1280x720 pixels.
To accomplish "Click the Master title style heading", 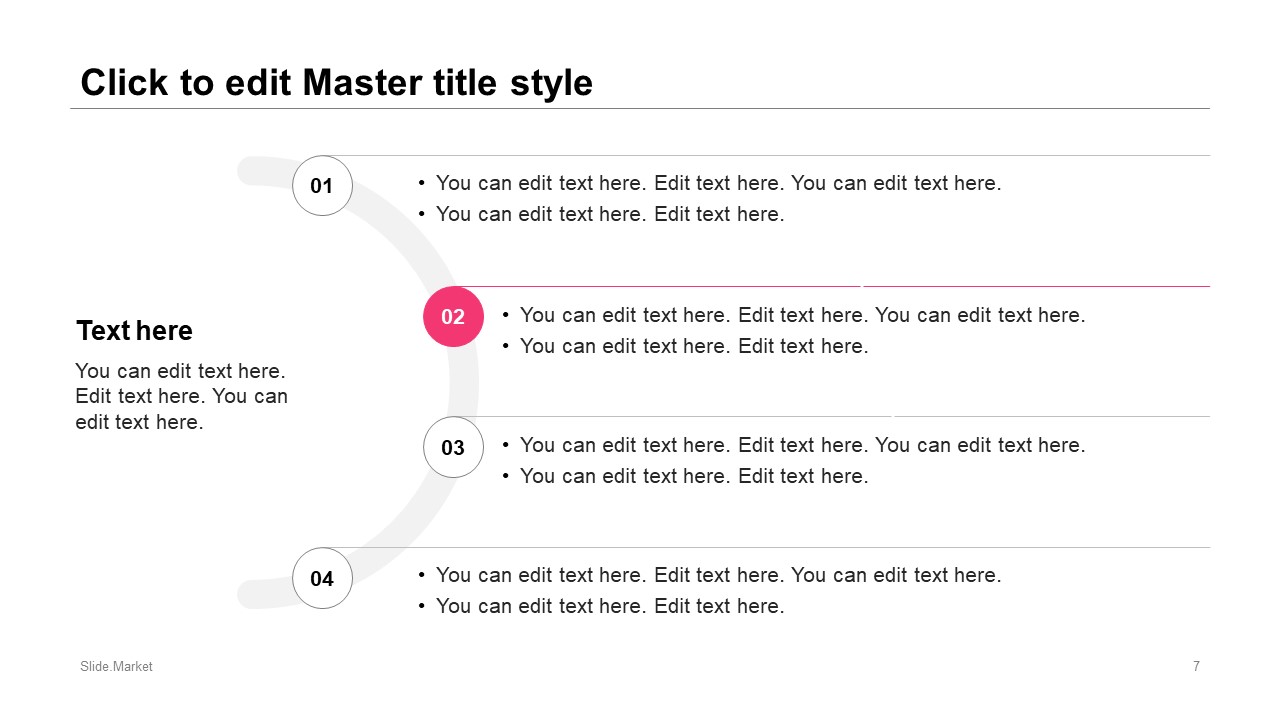I will (337, 82).
